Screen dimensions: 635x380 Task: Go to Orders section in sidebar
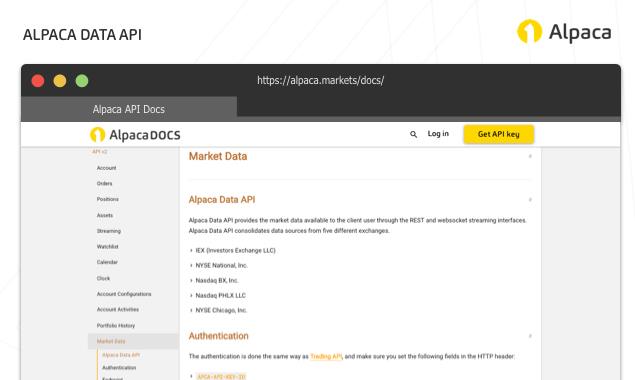[104, 184]
